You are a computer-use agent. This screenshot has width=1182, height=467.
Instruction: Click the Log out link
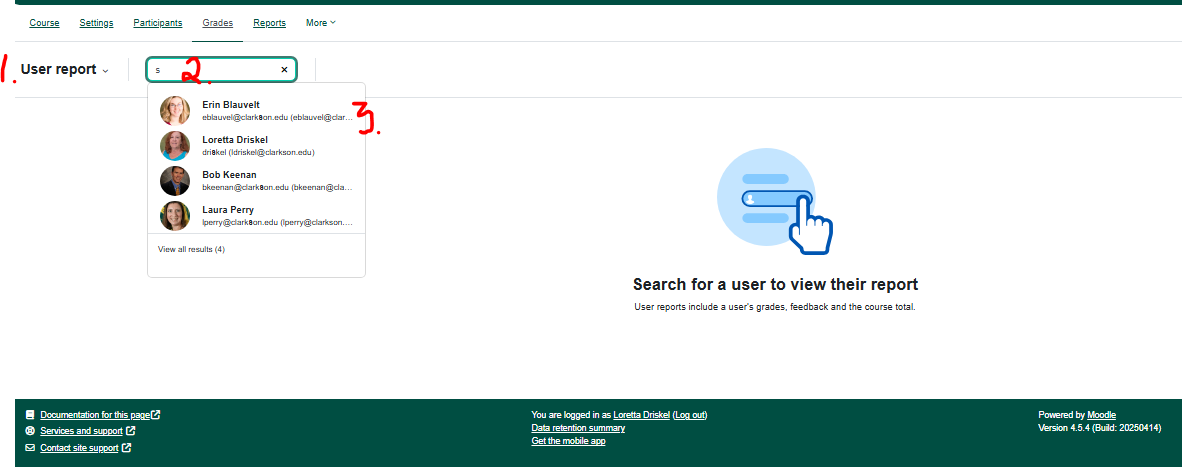(689, 415)
